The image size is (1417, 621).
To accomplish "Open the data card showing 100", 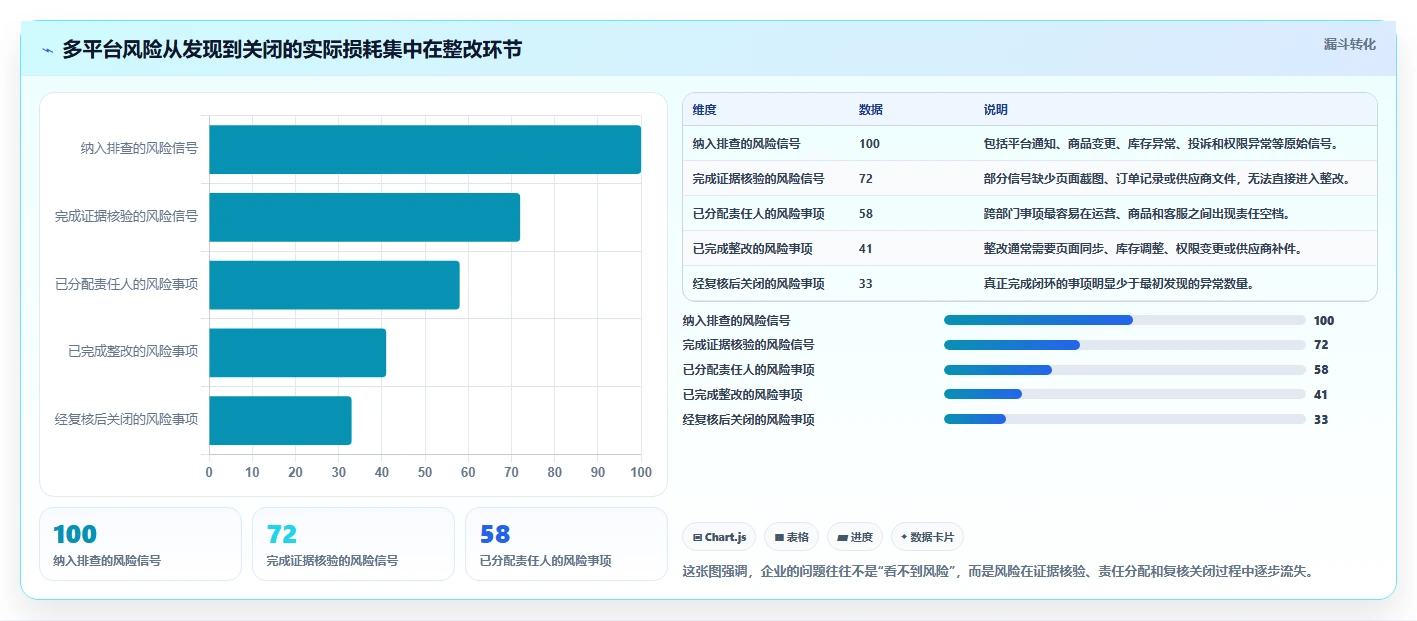I will 140,544.
